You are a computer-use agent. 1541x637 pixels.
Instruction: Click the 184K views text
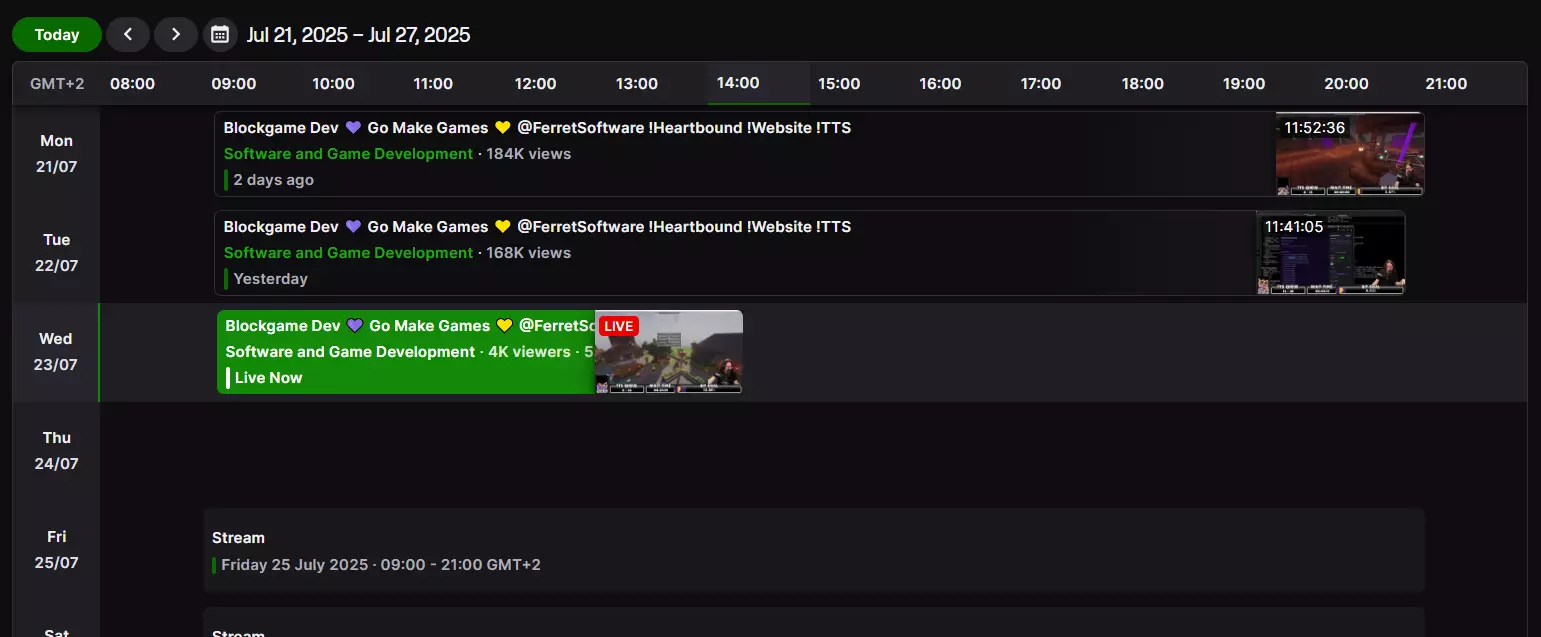tap(528, 154)
